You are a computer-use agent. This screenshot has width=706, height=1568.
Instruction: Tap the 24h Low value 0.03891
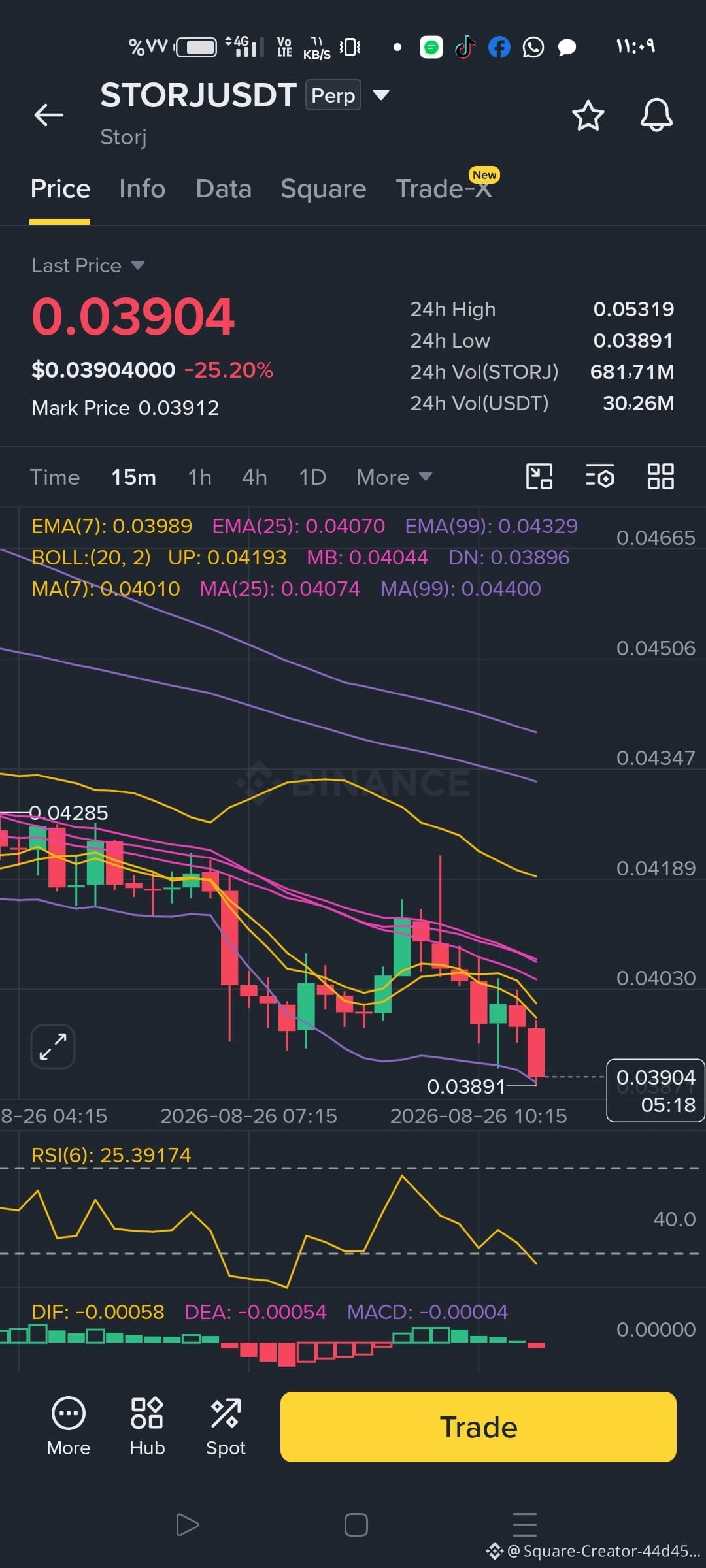click(633, 340)
